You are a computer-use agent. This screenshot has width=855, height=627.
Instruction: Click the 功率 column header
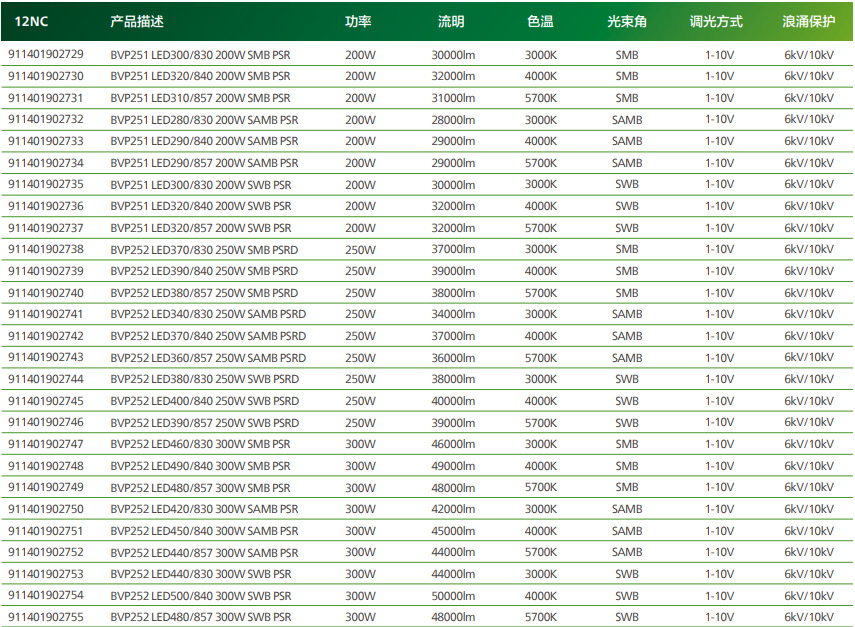click(x=358, y=21)
